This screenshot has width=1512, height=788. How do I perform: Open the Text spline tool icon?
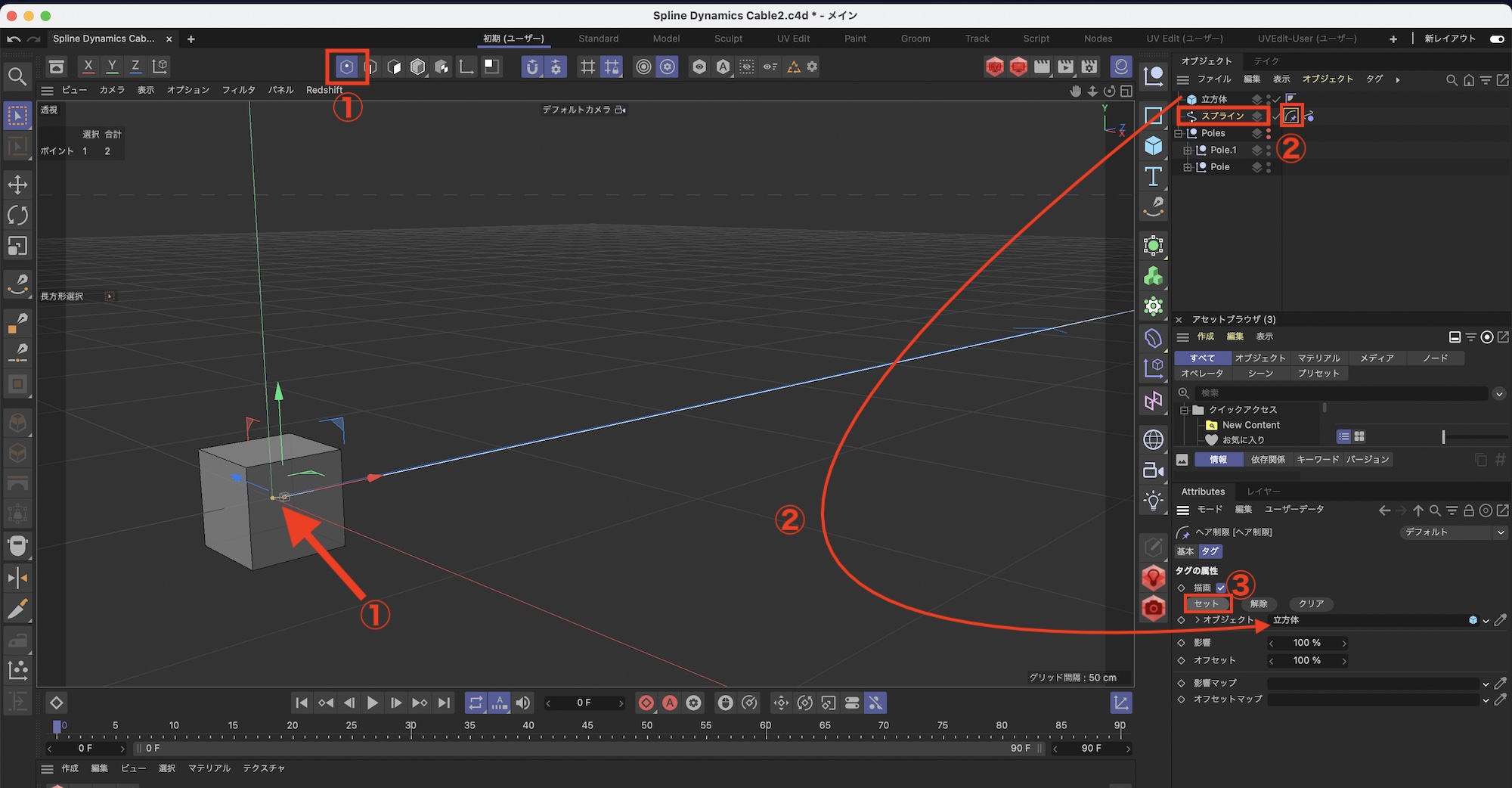coord(1153,176)
